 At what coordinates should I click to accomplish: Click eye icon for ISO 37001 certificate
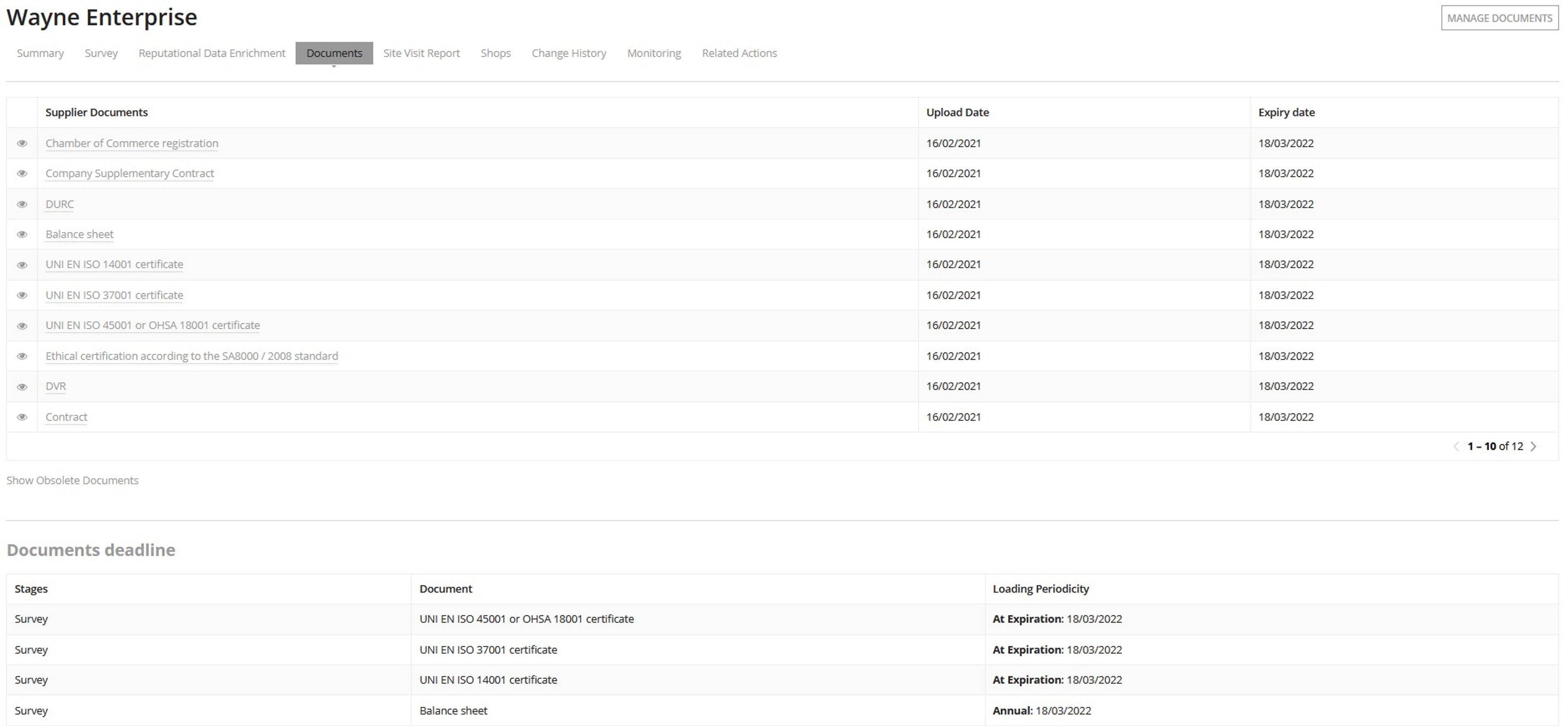click(x=22, y=295)
